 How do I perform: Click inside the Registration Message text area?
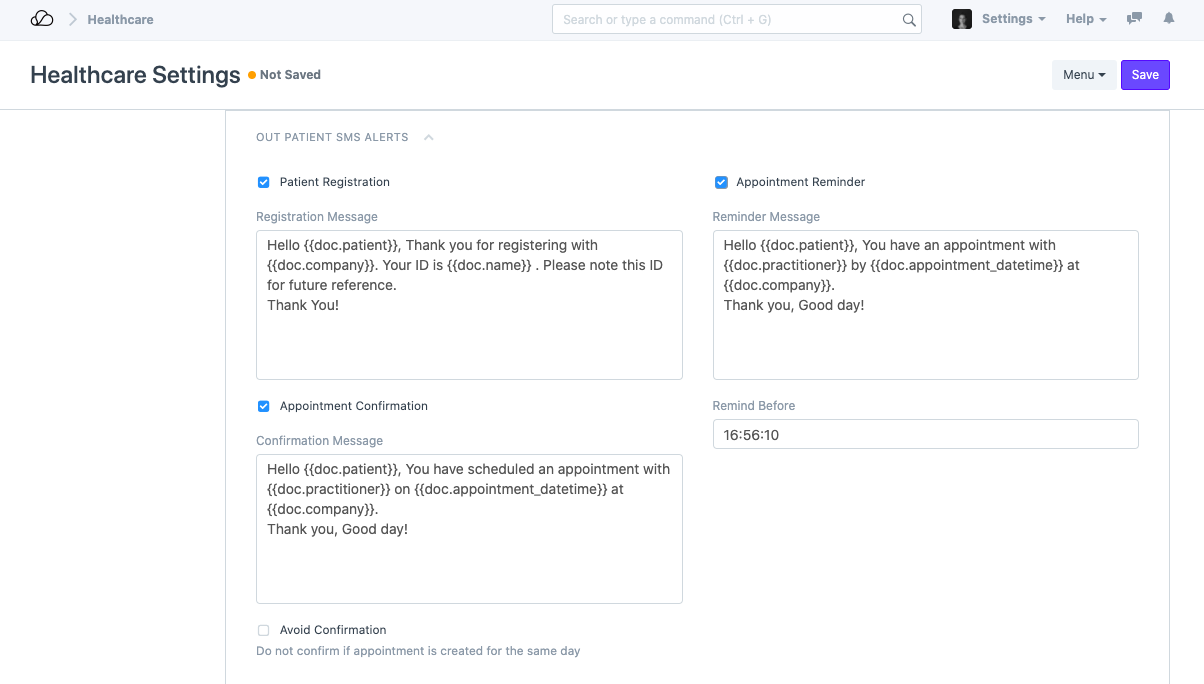click(x=469, y=305)
